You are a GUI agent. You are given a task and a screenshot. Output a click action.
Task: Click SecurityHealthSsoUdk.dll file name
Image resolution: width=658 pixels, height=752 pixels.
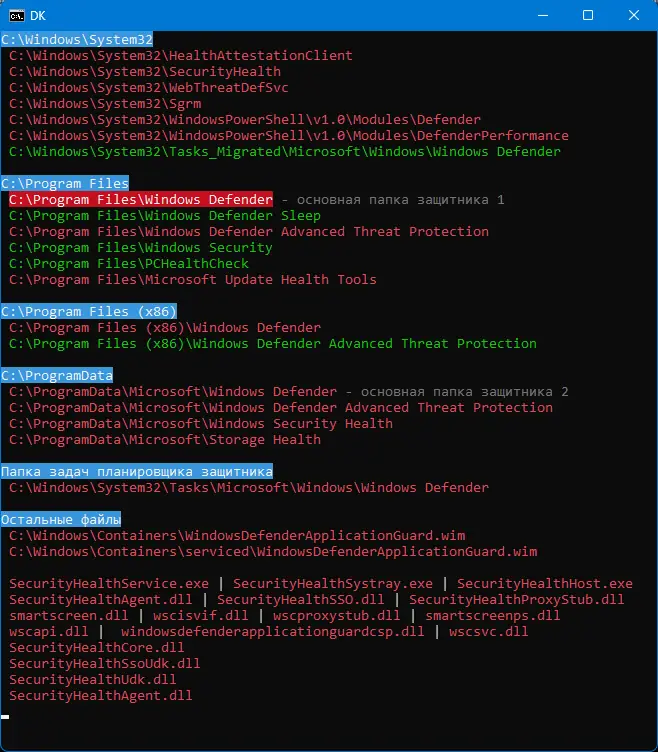click(x=105, y=664)
